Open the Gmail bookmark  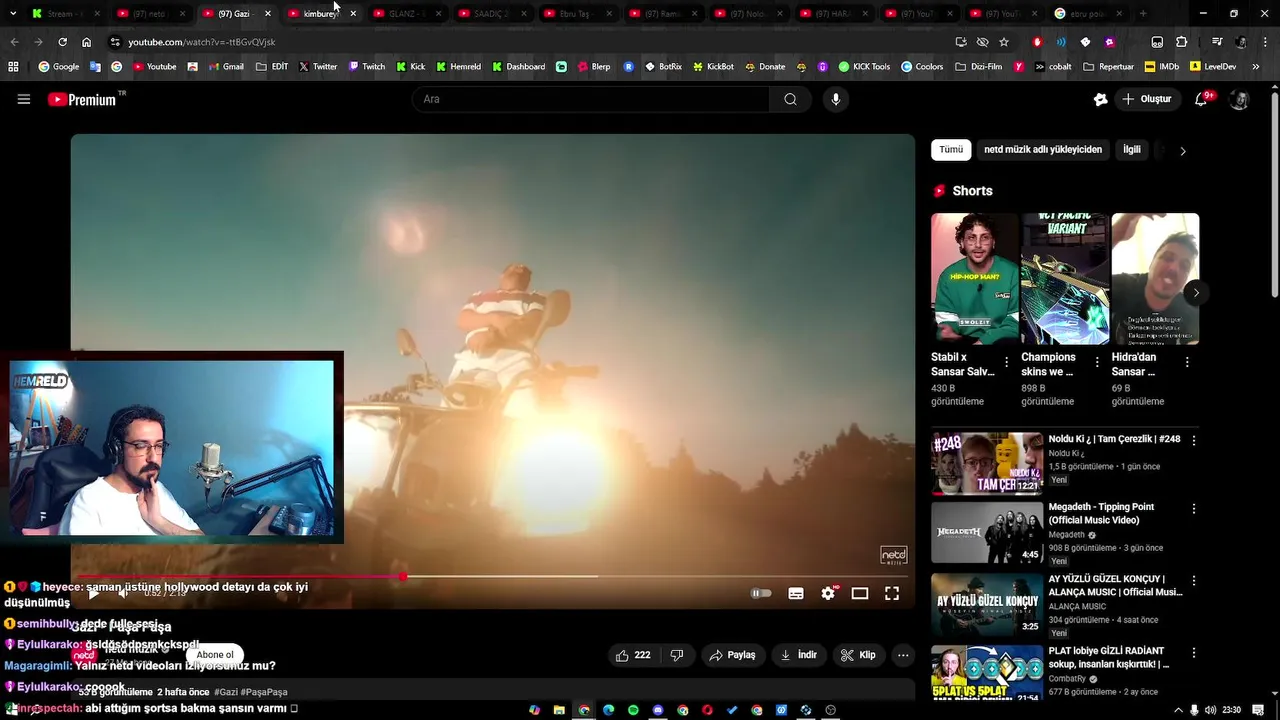[x=225, y=67]
